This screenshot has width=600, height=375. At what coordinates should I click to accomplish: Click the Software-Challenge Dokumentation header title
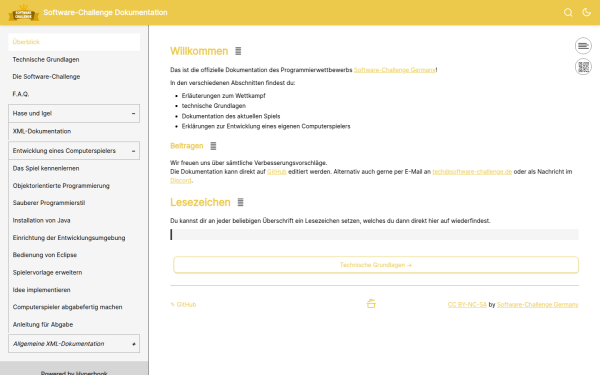click(105, 12)
